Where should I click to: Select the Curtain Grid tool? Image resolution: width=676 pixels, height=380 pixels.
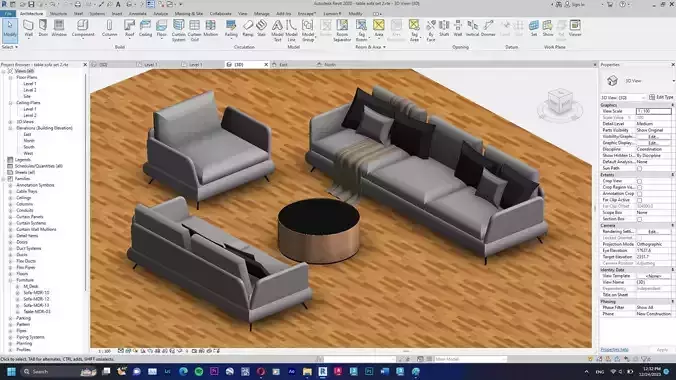(194, 31)
